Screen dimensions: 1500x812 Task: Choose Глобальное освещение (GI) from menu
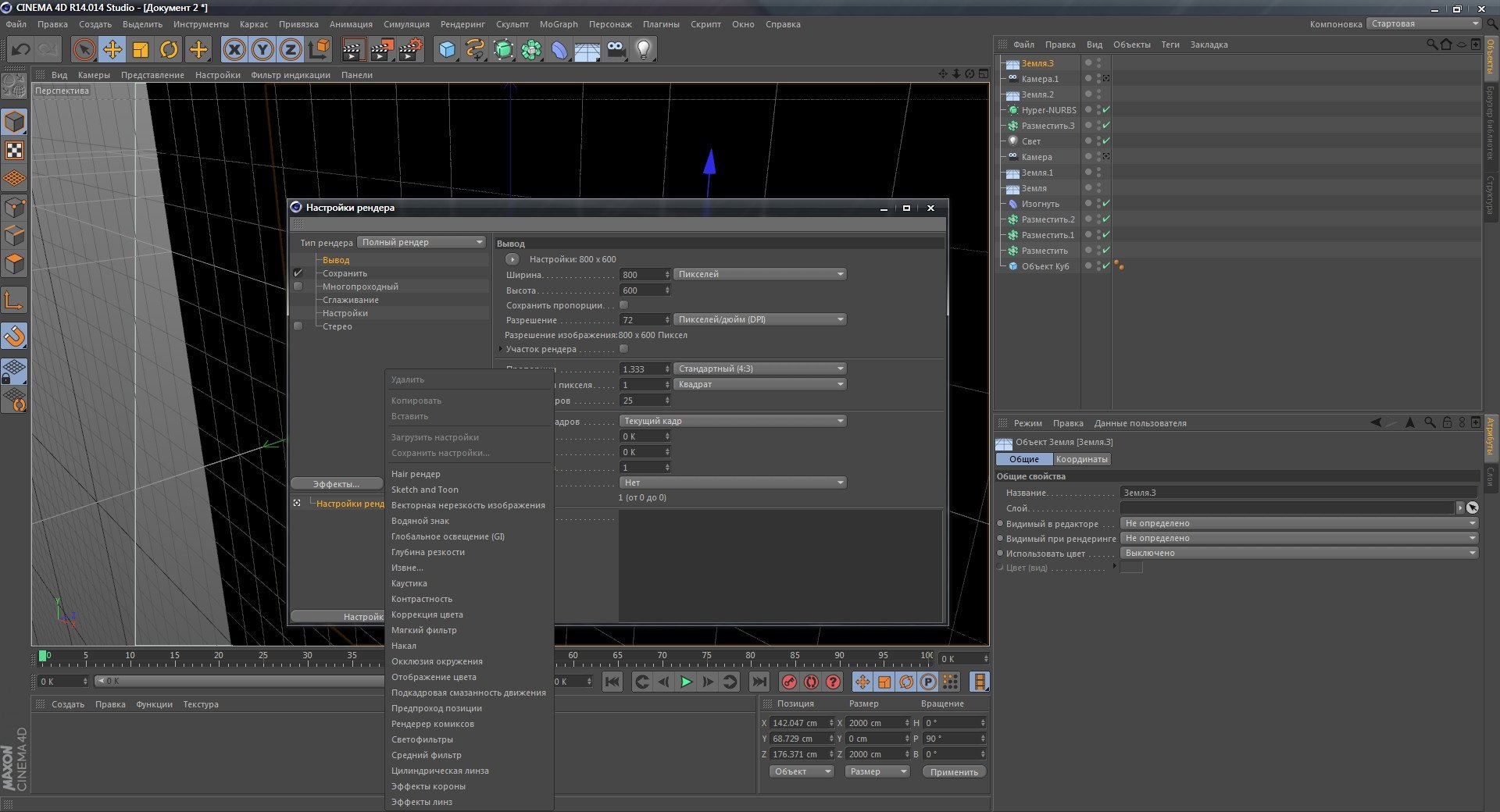(x=448, y=536)
